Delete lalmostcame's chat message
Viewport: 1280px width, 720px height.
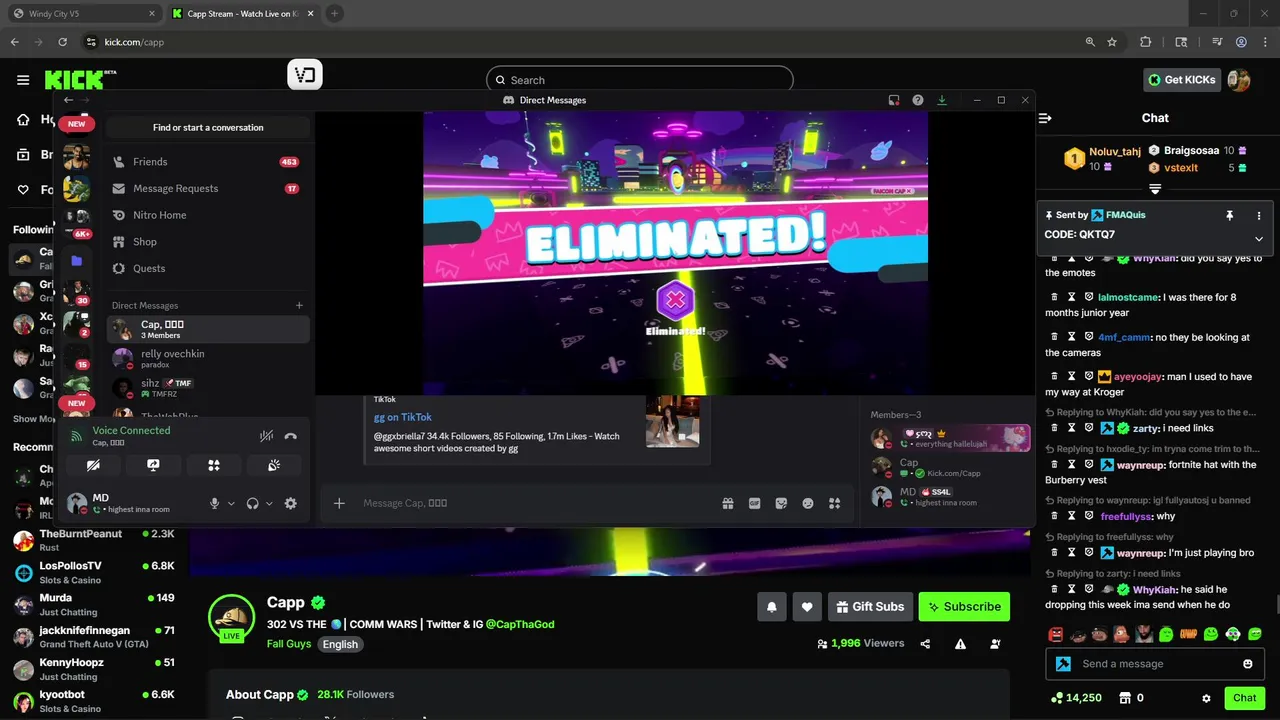pos(1054,297)
